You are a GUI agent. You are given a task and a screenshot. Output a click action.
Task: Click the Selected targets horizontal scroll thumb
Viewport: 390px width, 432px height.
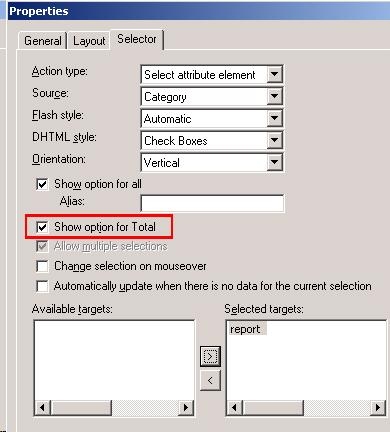[273, 407]
